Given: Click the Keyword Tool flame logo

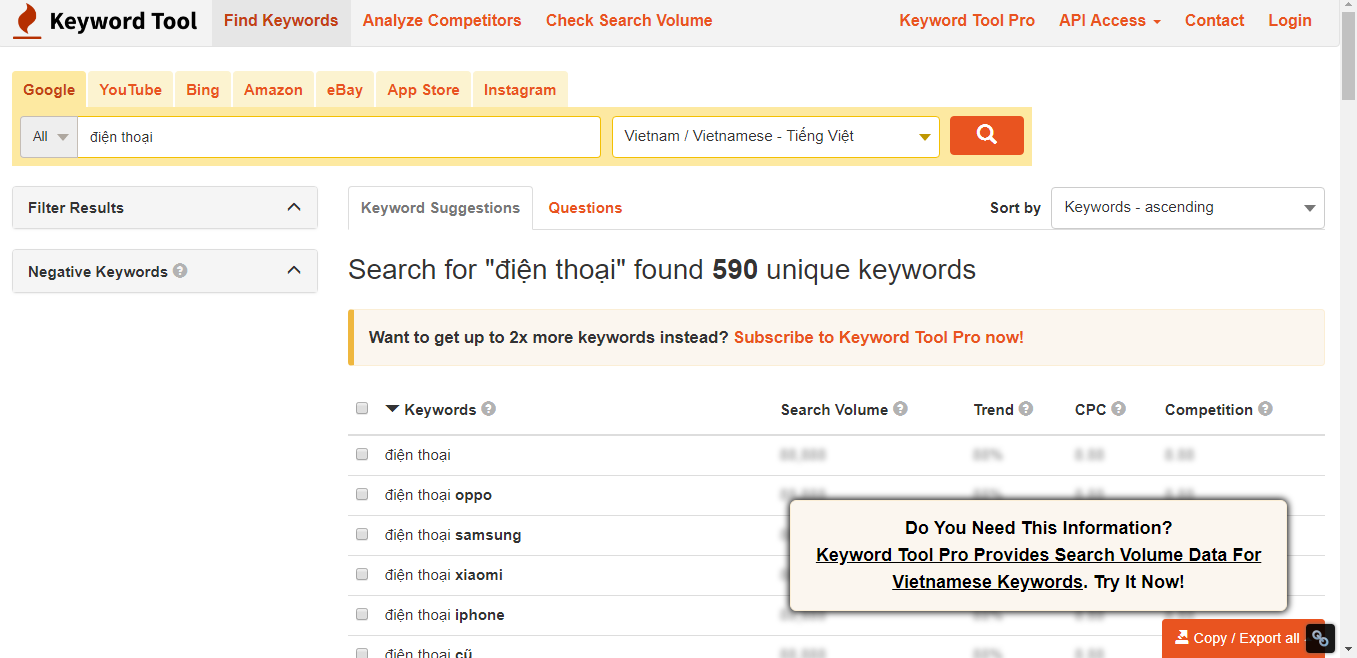Looking at the screenshot, I should click(x=27, y=21).
